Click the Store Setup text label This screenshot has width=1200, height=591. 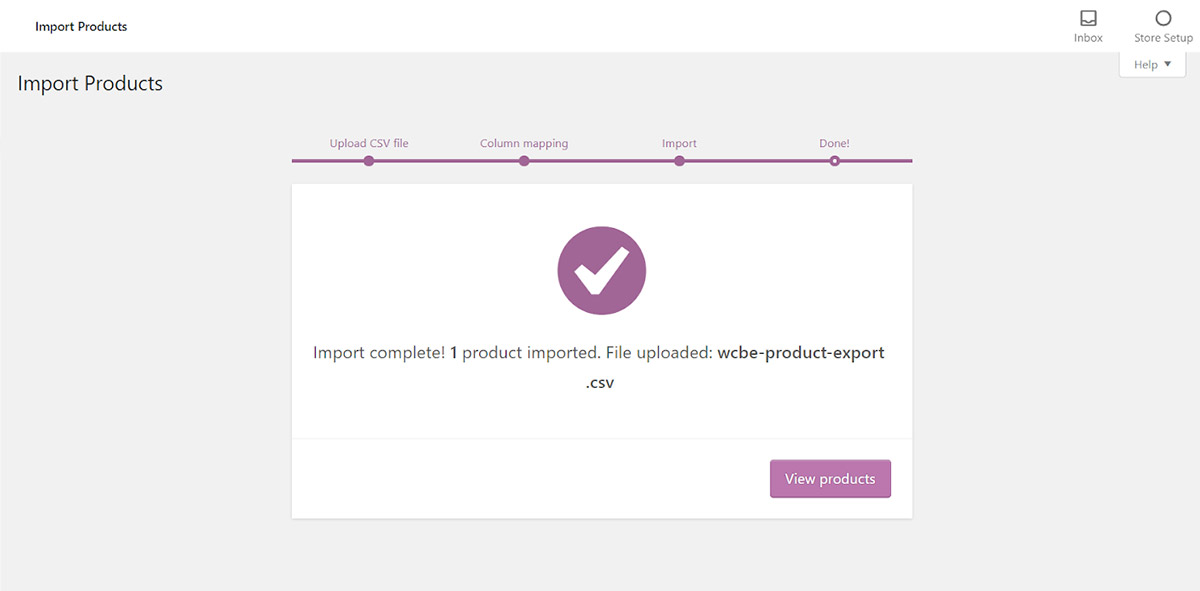1163,38
